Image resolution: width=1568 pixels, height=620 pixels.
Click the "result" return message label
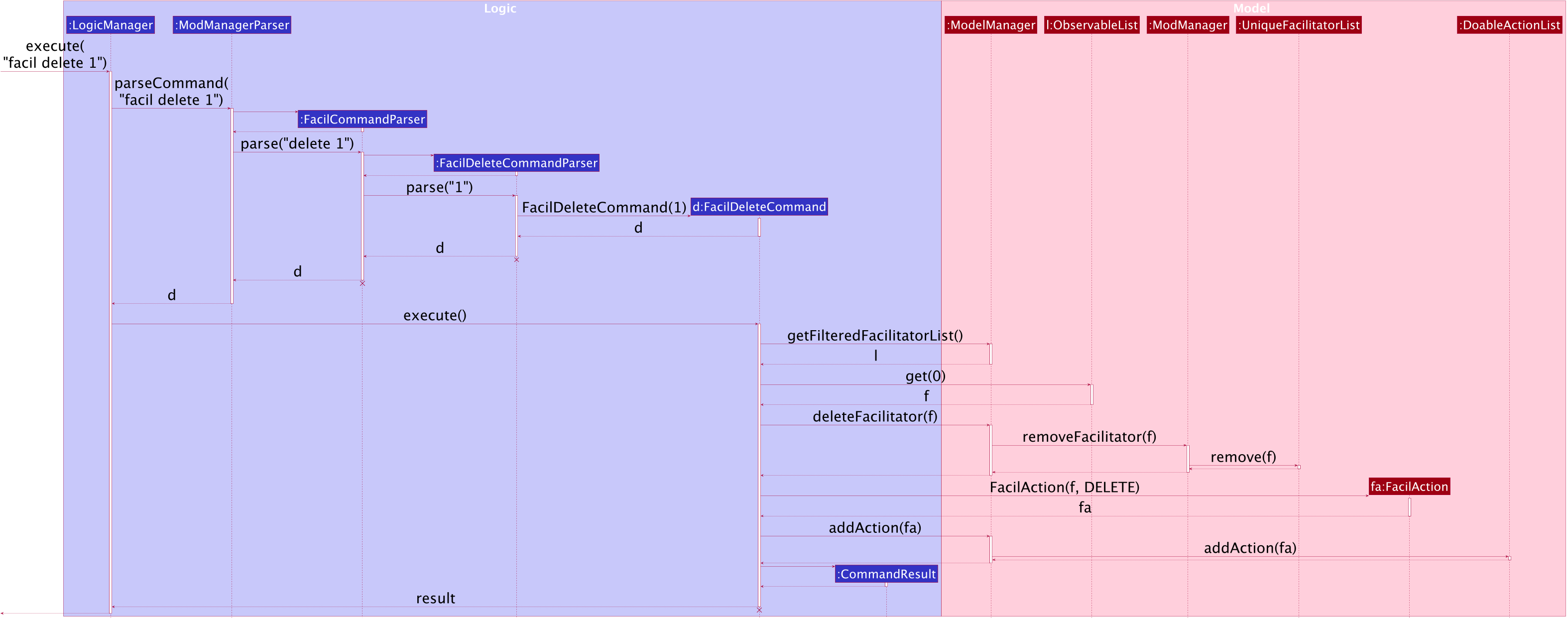coord(435,598)
